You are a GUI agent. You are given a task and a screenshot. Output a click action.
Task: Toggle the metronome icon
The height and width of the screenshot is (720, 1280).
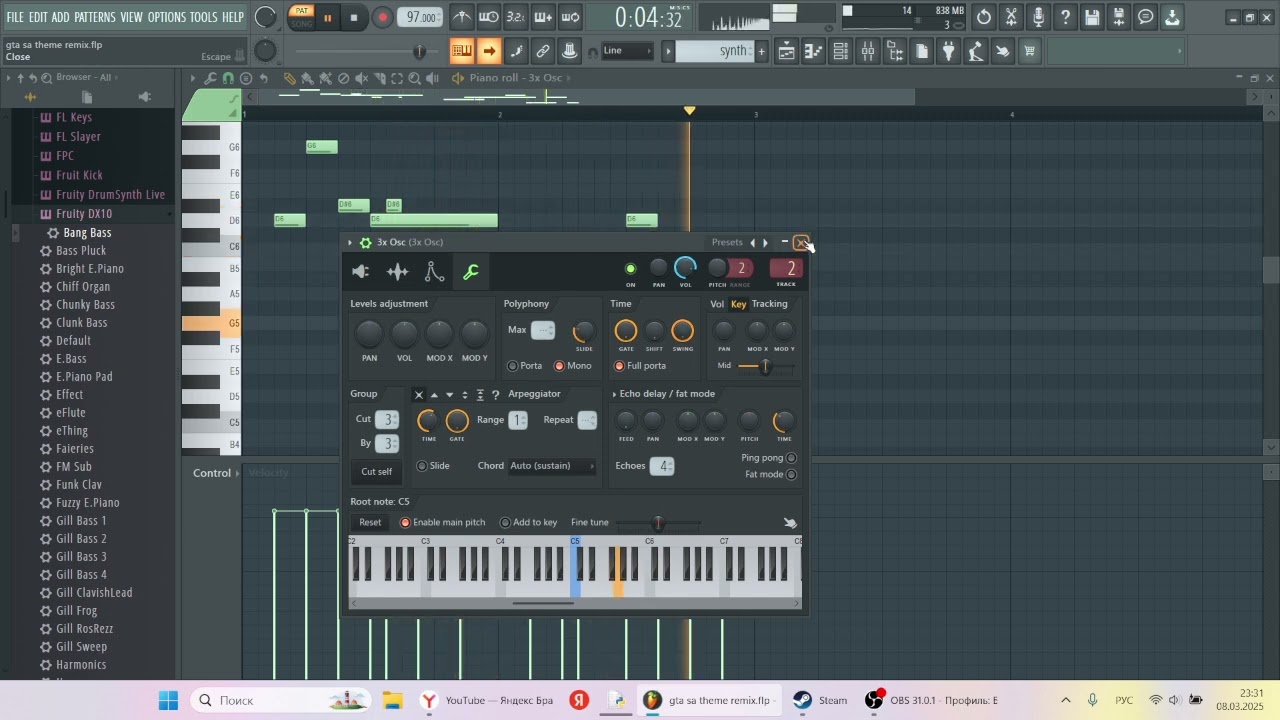coord(462,17)
